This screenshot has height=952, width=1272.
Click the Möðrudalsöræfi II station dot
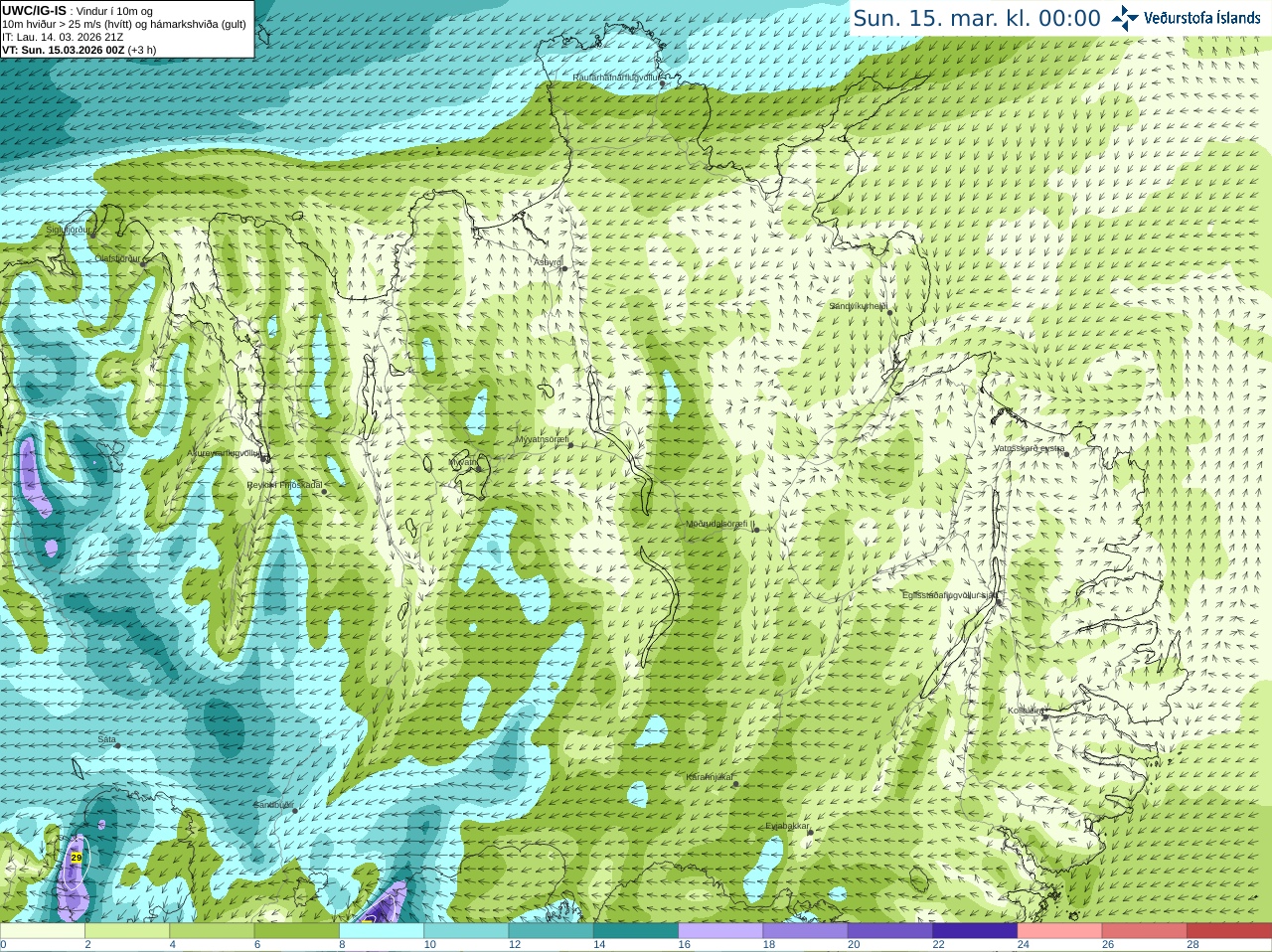pyautogui.click(x=756, y=530)
